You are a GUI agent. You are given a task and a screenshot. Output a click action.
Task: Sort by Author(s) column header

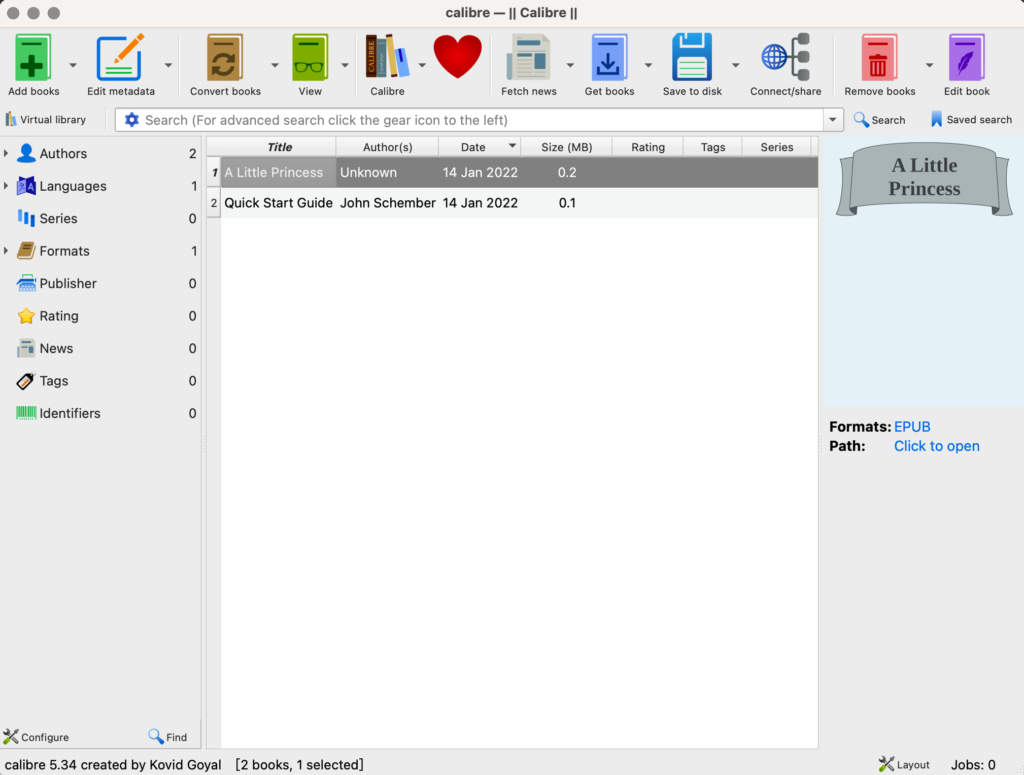click(x=387, y=147)
